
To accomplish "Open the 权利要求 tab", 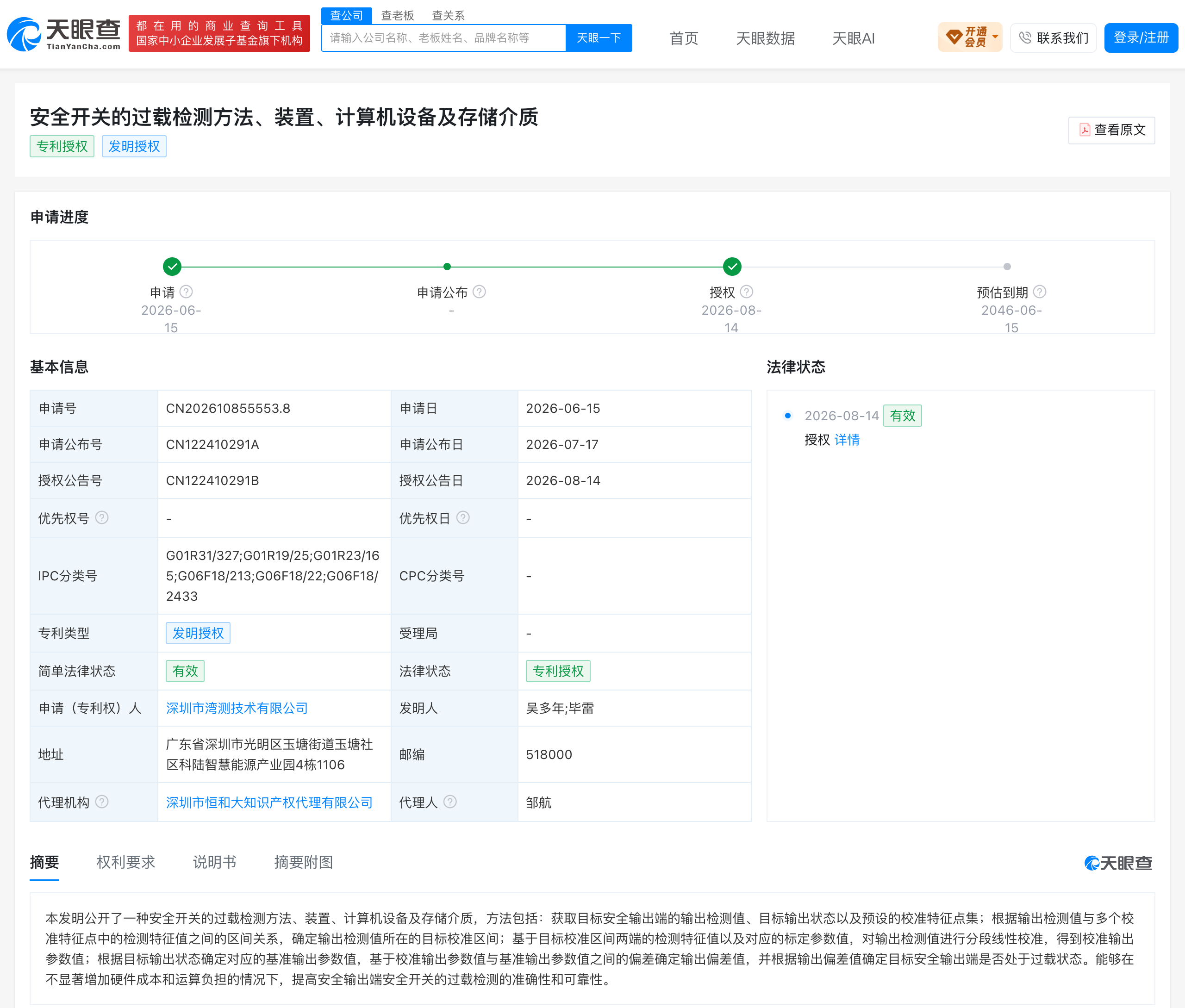I will point(126,862).
